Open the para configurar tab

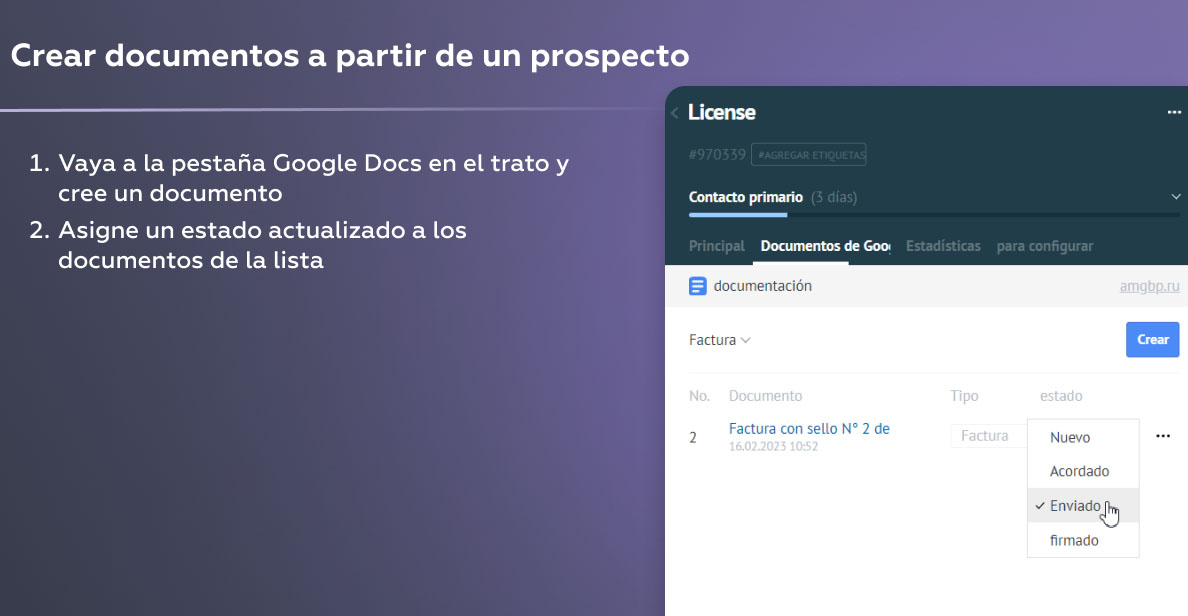tap(1045, 246)
